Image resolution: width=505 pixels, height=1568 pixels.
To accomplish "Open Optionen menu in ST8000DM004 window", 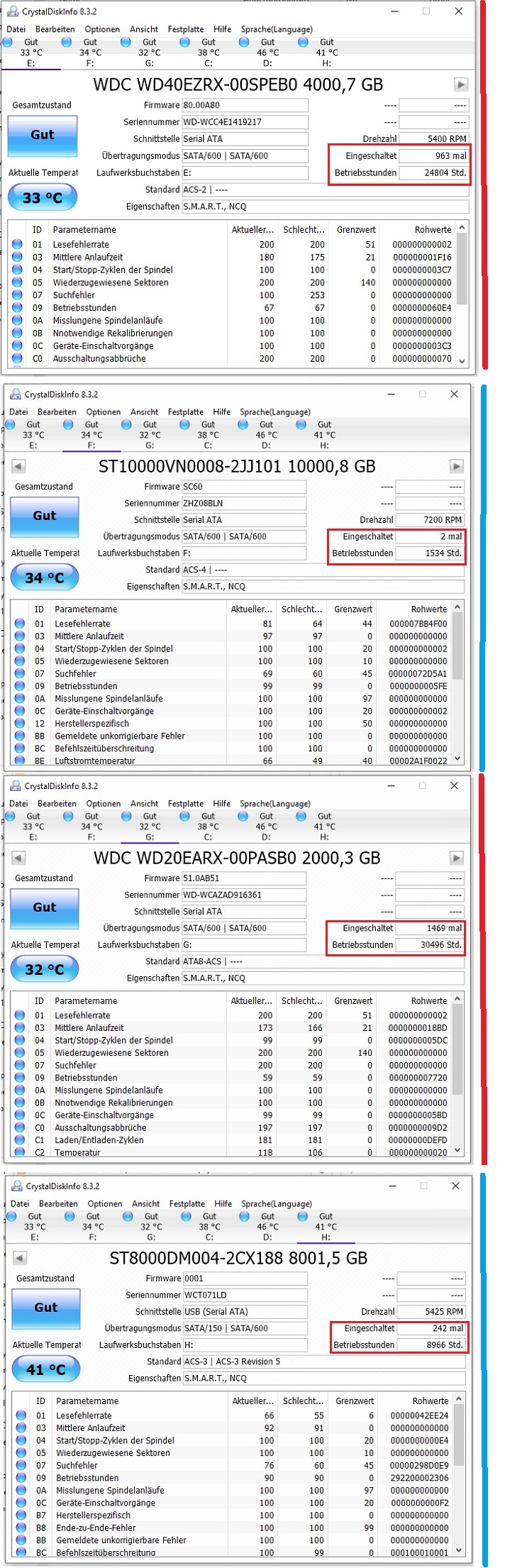I will pyautogui.click(x=105, y=1203).
